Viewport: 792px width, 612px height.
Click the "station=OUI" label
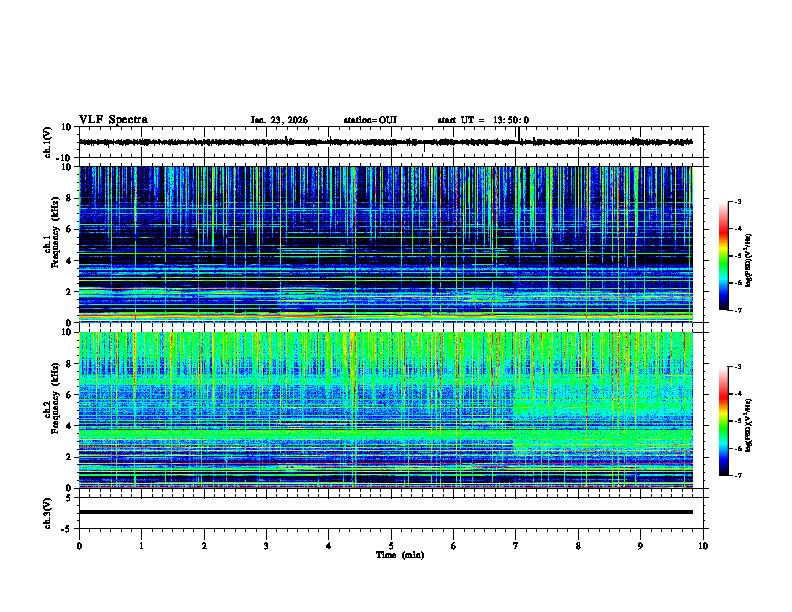(x=370, y=120)
